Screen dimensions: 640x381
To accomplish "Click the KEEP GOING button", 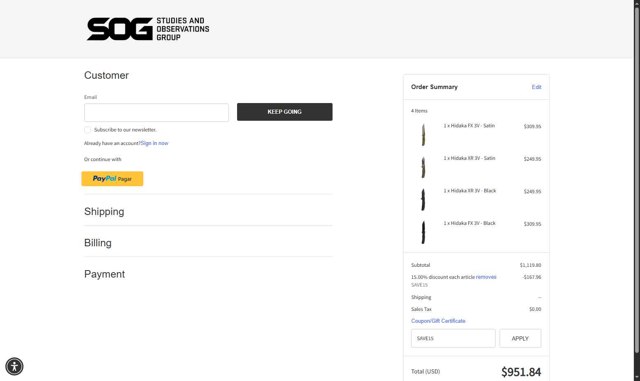I will point(284,111).
